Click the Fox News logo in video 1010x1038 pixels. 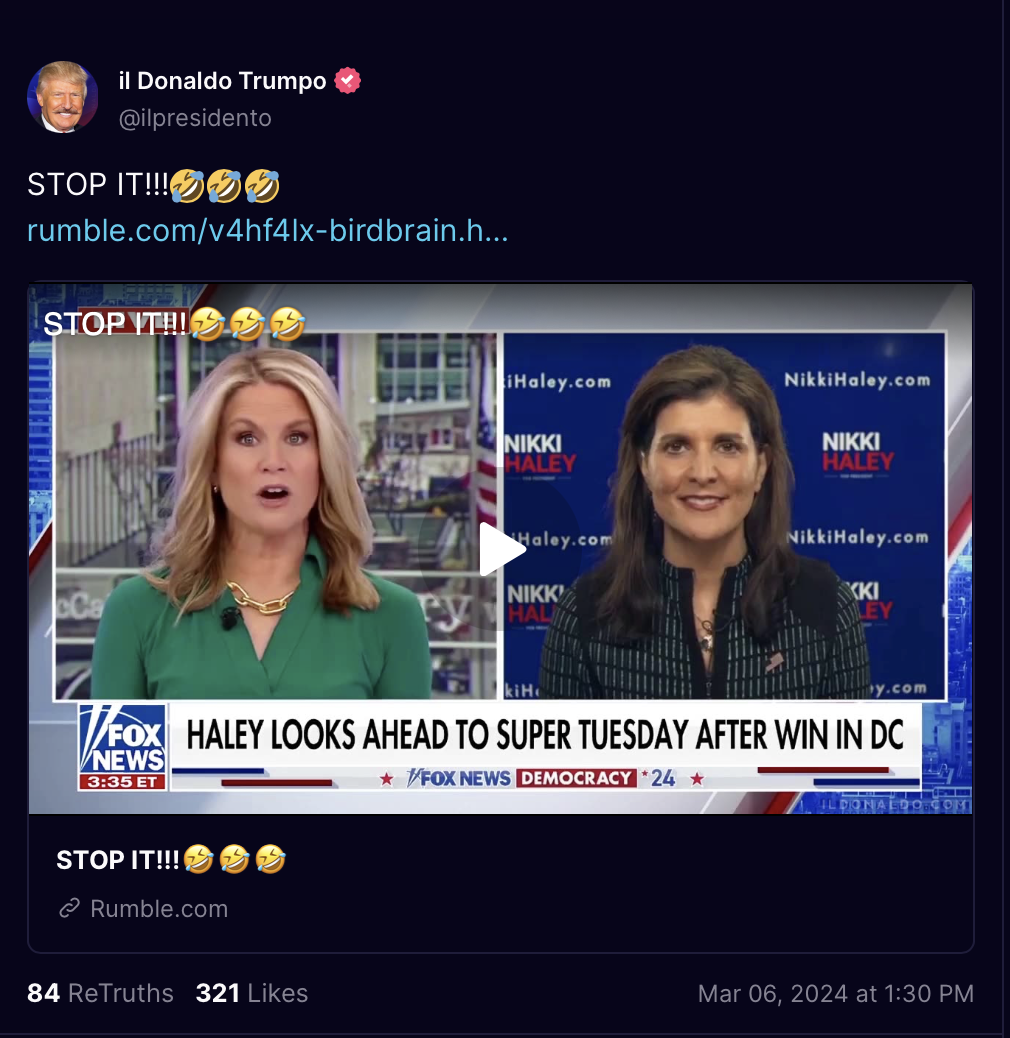click(x=122, y=747)
